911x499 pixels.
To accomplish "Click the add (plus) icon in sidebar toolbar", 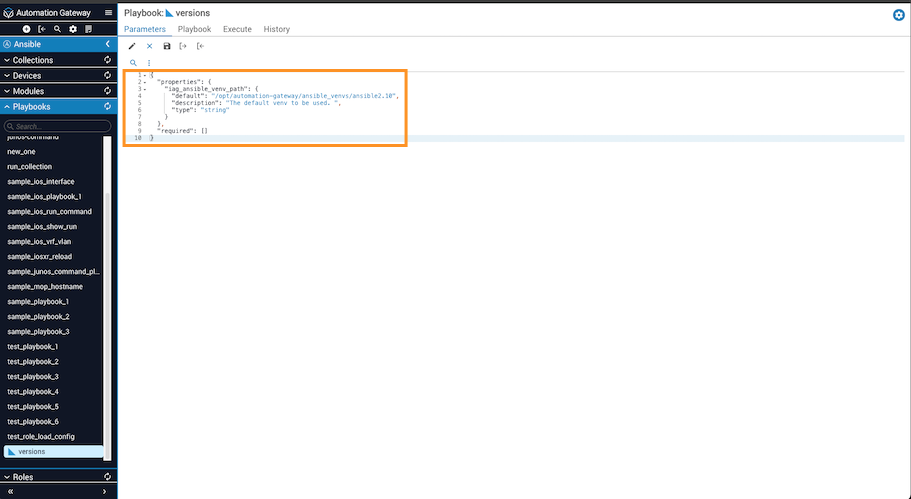I will pos(26,29).
